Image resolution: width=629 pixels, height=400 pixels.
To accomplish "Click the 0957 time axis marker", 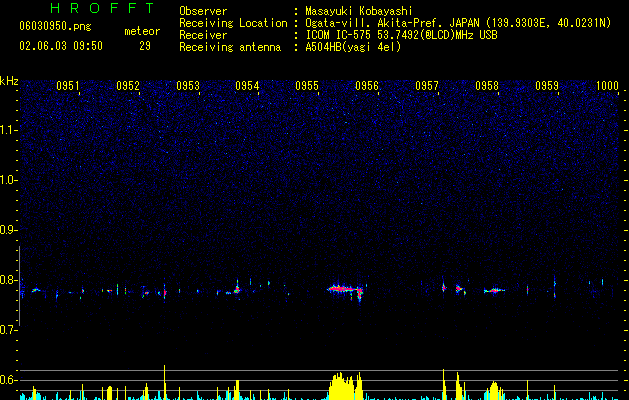I will 427,85.
